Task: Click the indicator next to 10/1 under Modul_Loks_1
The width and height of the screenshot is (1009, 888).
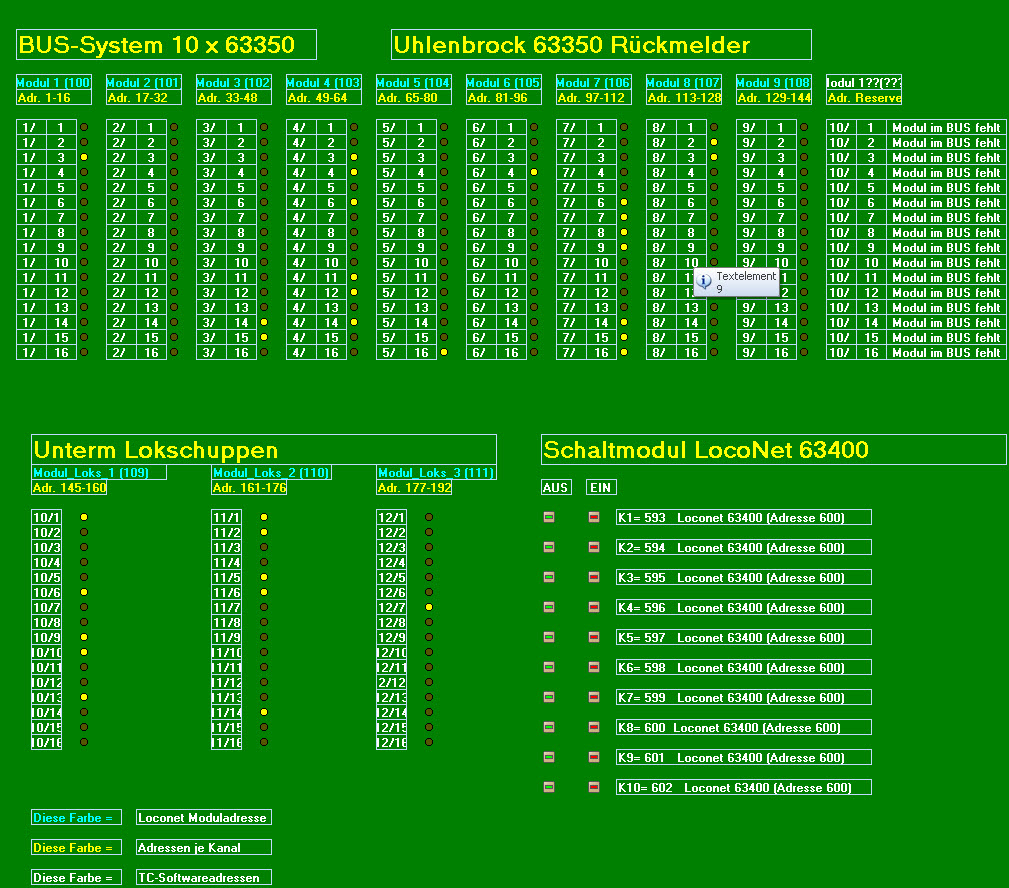Action: pos(84,517)
